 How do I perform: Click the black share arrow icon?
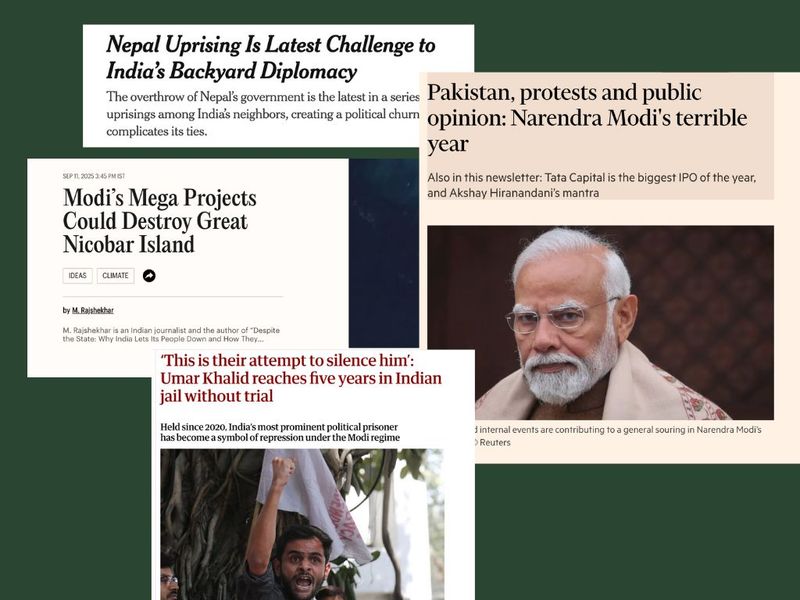(x=149, y=276)
